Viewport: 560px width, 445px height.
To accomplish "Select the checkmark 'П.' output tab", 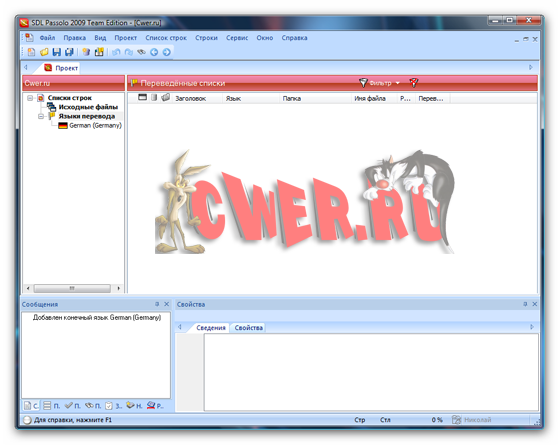I will pyautogui.click(x=72, y=406).
